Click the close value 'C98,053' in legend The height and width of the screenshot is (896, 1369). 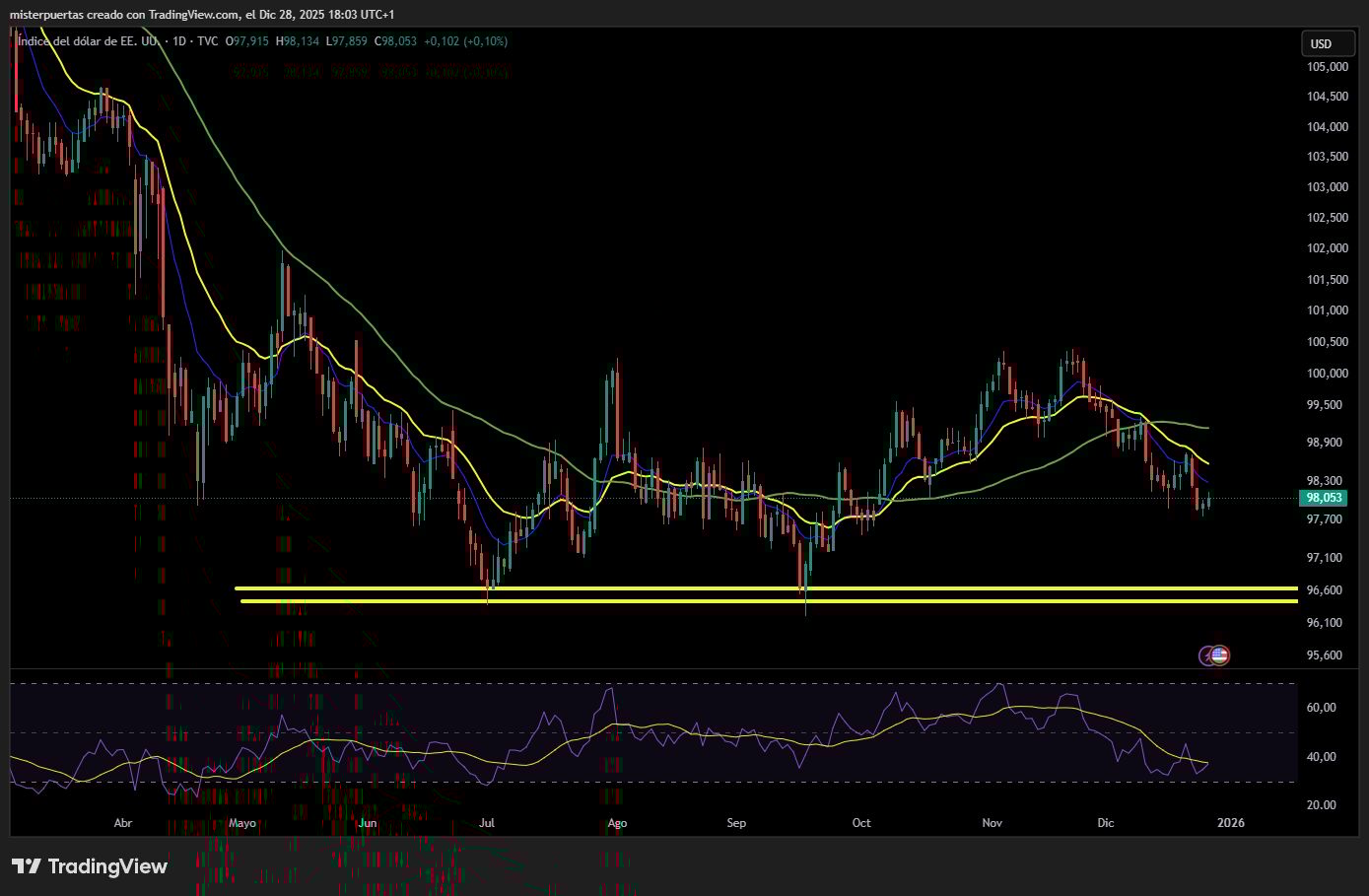395,41
